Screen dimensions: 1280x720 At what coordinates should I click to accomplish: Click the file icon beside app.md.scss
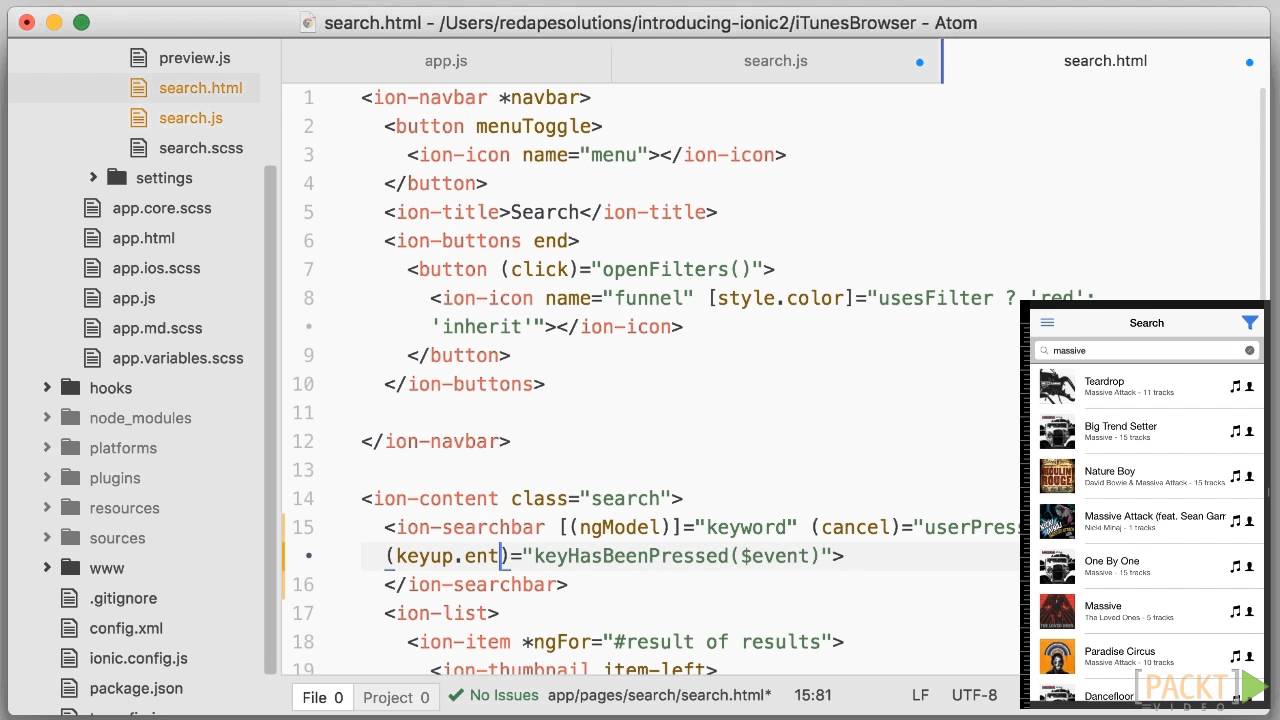click(x=92, y=328)
